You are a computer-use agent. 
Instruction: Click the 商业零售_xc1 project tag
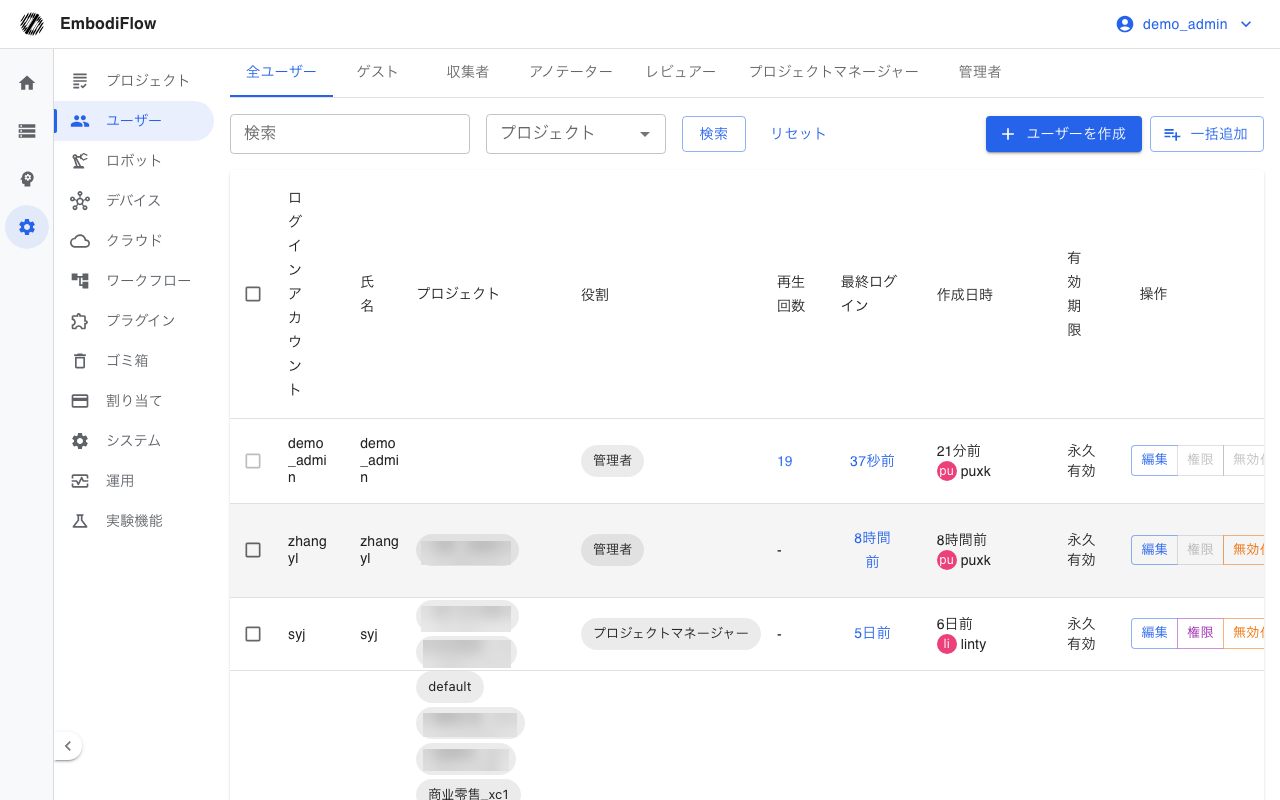(x=468, y=792)
